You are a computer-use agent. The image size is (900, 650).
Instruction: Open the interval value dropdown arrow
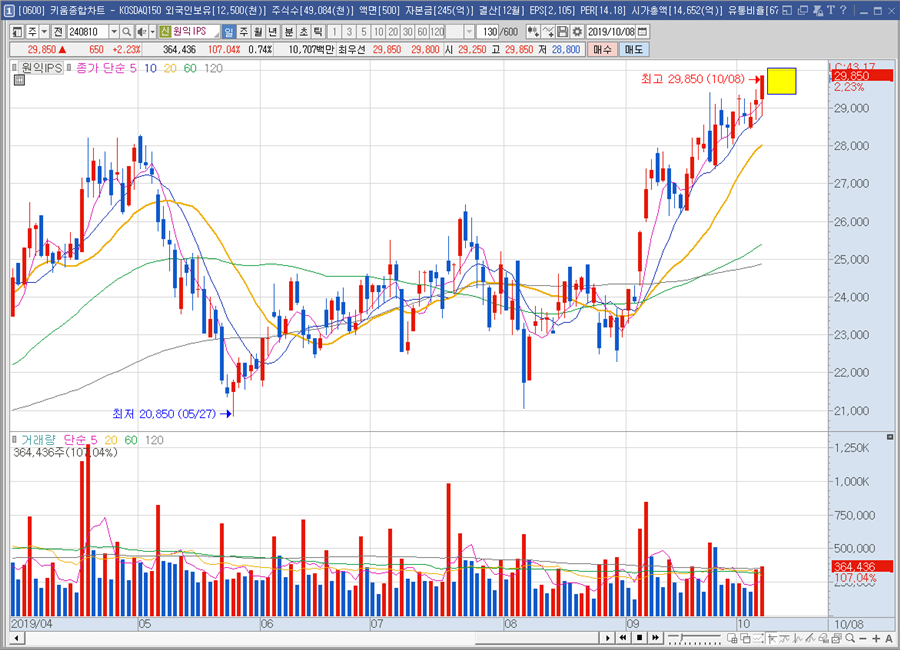pyautogui.click(x=470, y=32)
